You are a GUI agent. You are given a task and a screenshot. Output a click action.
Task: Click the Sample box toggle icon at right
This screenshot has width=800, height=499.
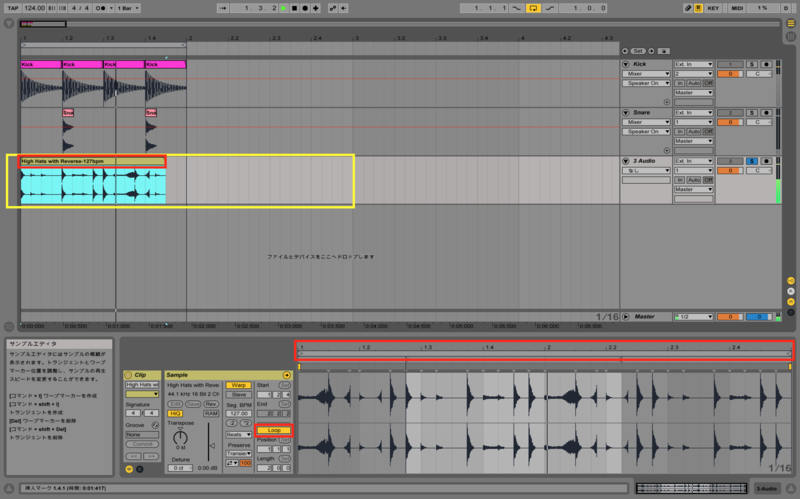click(287, 375)
